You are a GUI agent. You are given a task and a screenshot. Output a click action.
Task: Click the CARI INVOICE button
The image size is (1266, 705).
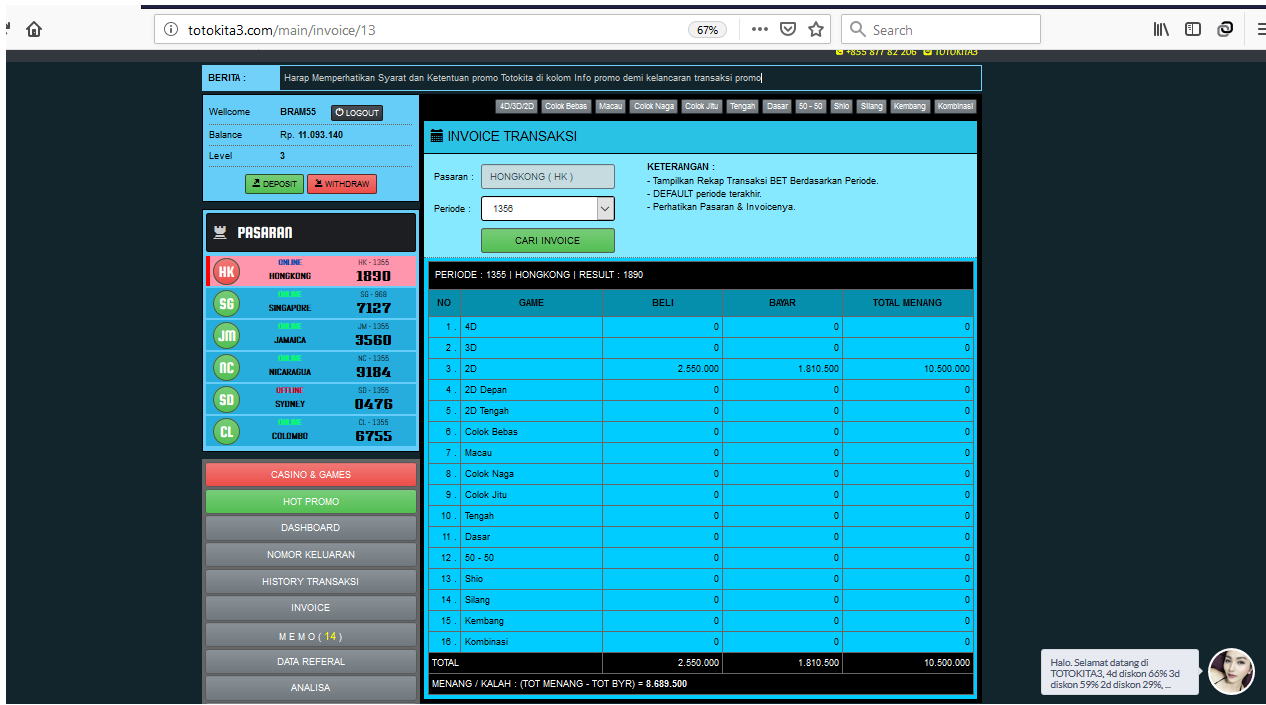547,240
